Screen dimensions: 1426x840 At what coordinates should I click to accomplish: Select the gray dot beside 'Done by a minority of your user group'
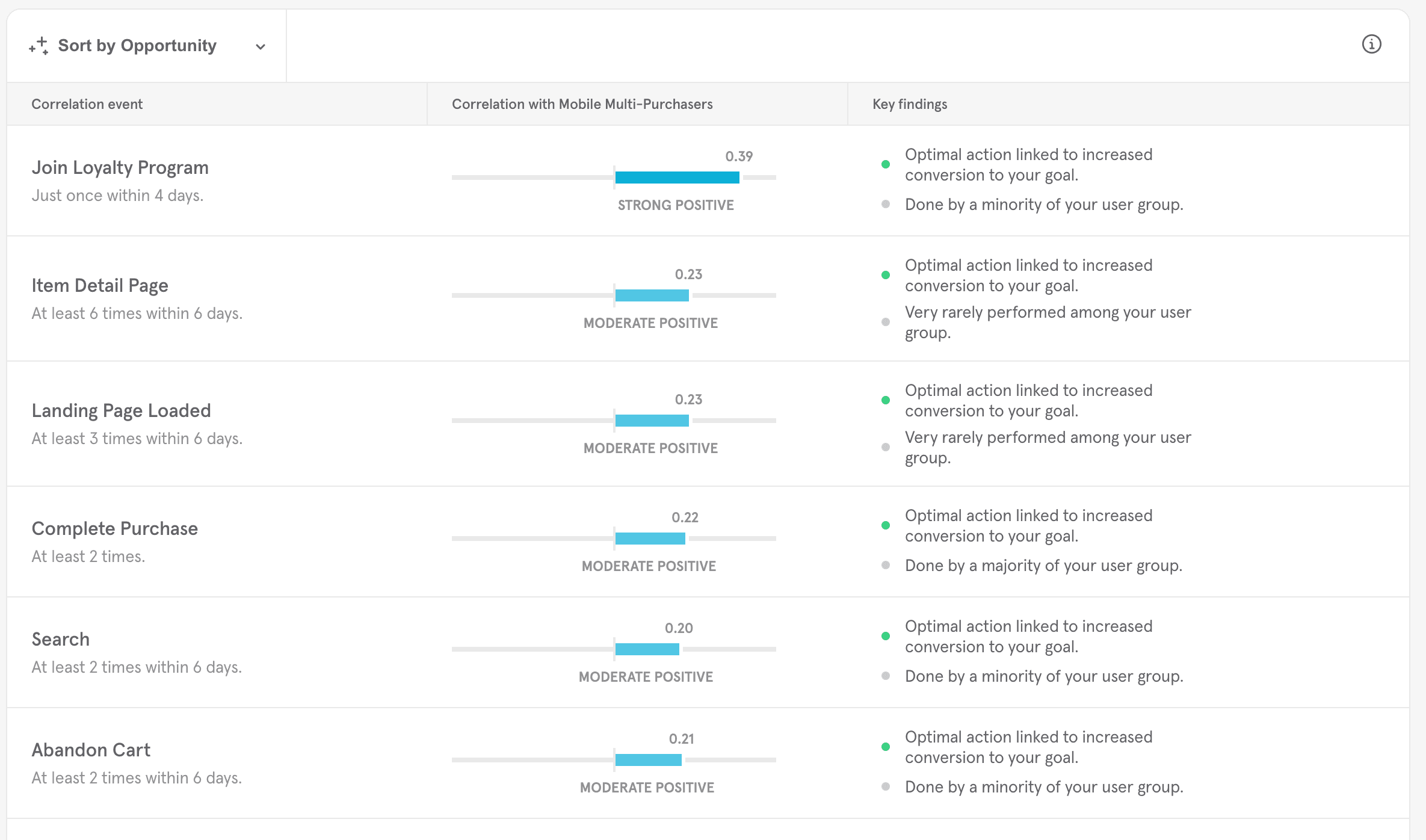[x=886, y=204]
